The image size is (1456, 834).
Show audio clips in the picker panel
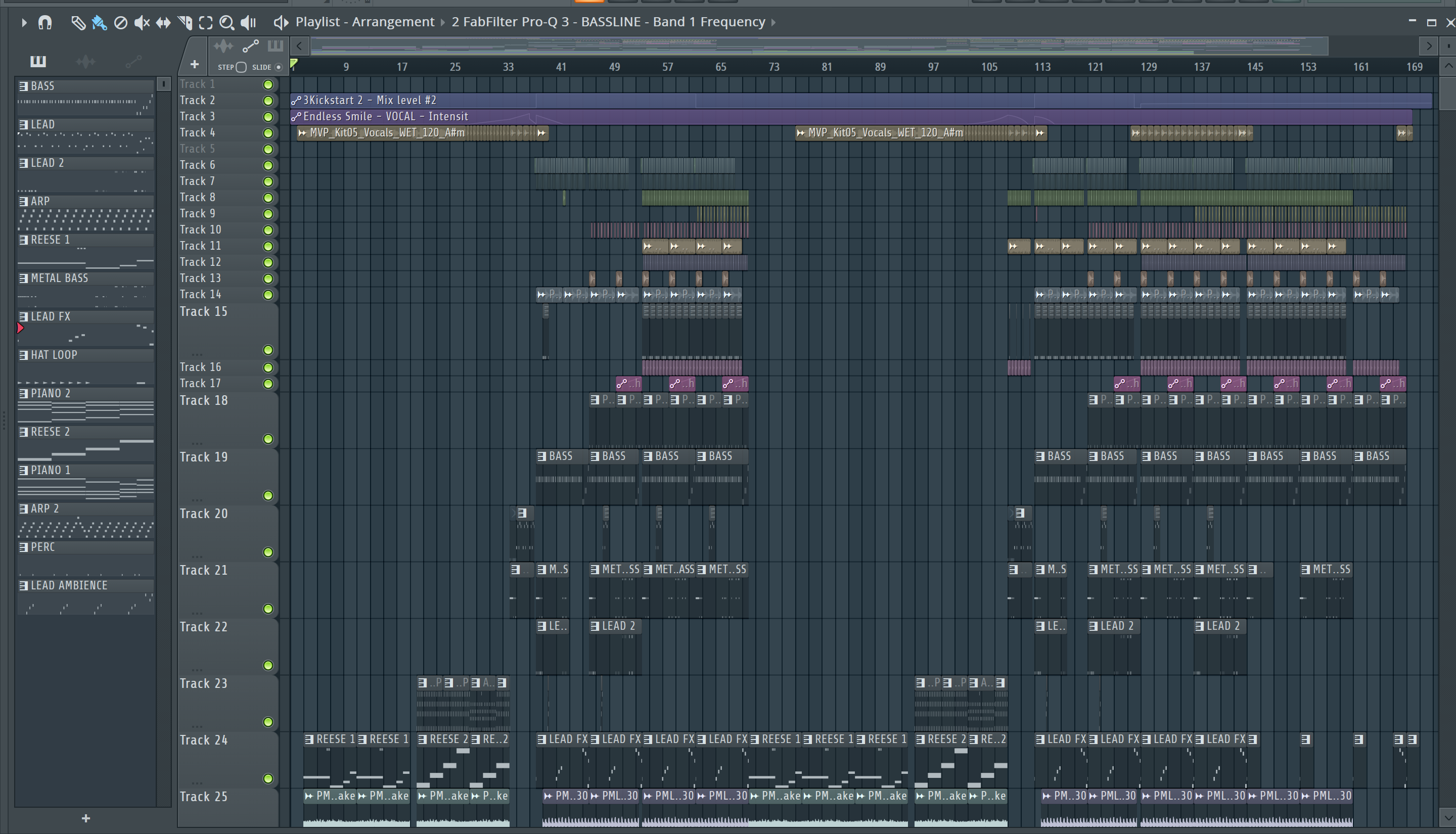[86, 61]
